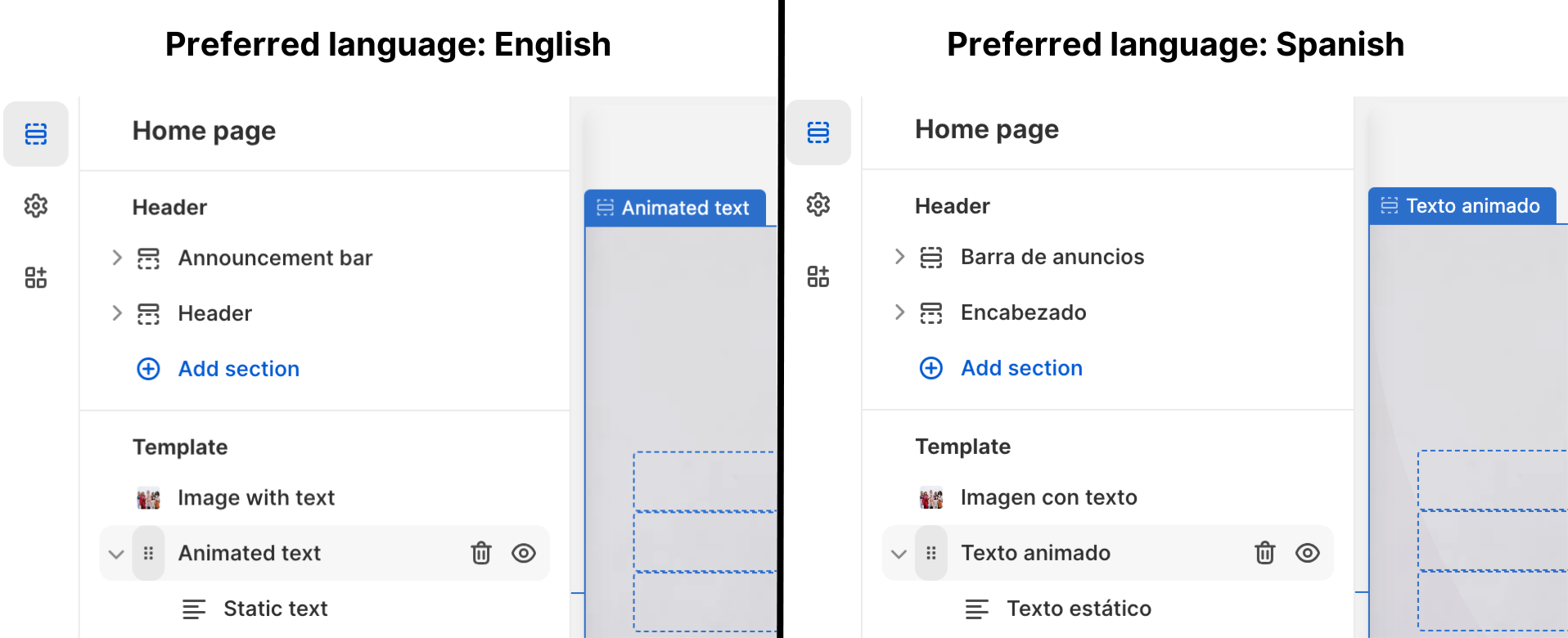Click Image with text thumbnail
The image size is (1568, 638).
148,498
